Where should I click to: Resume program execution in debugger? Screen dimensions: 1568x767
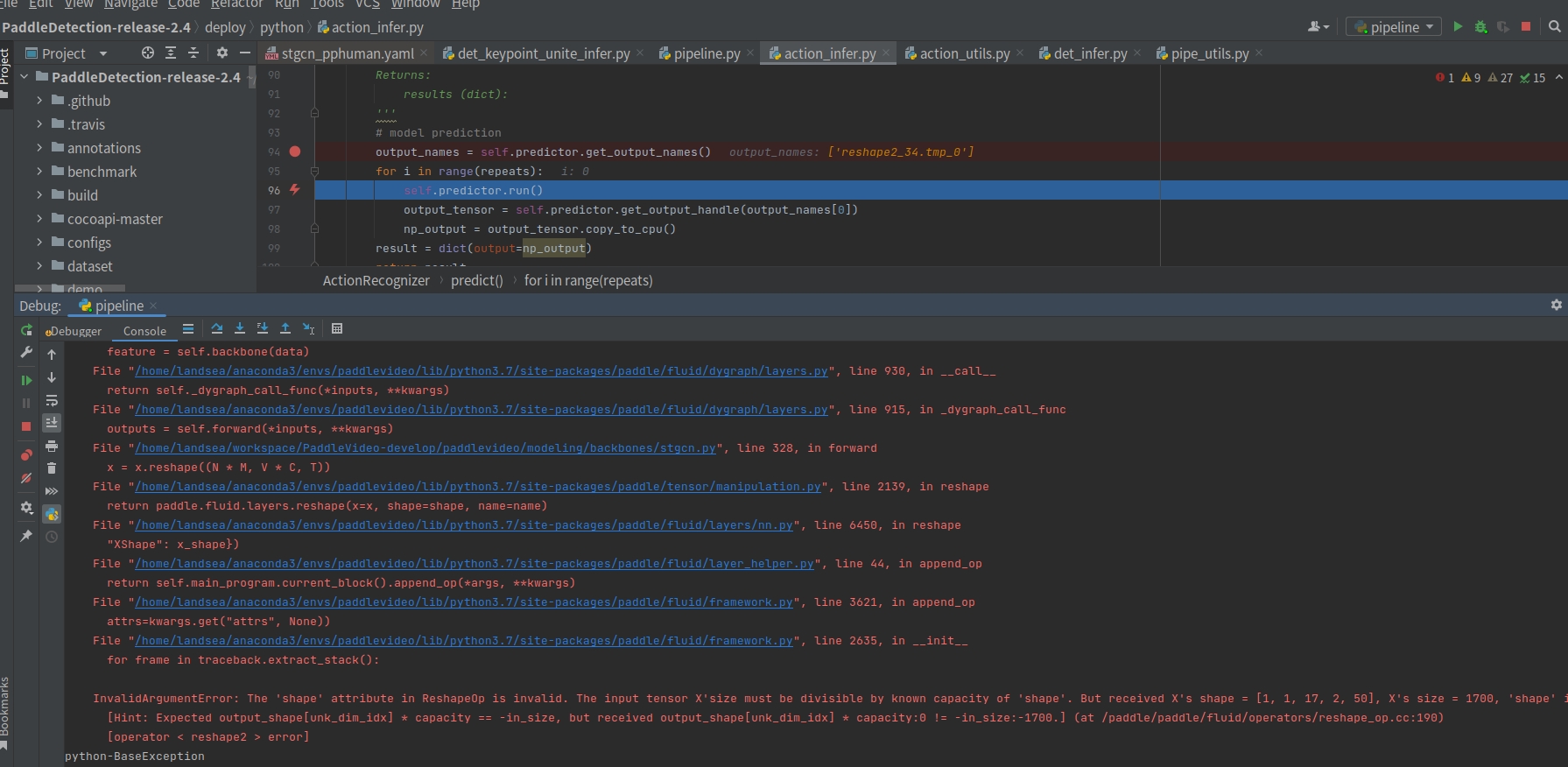click(26, 380)
